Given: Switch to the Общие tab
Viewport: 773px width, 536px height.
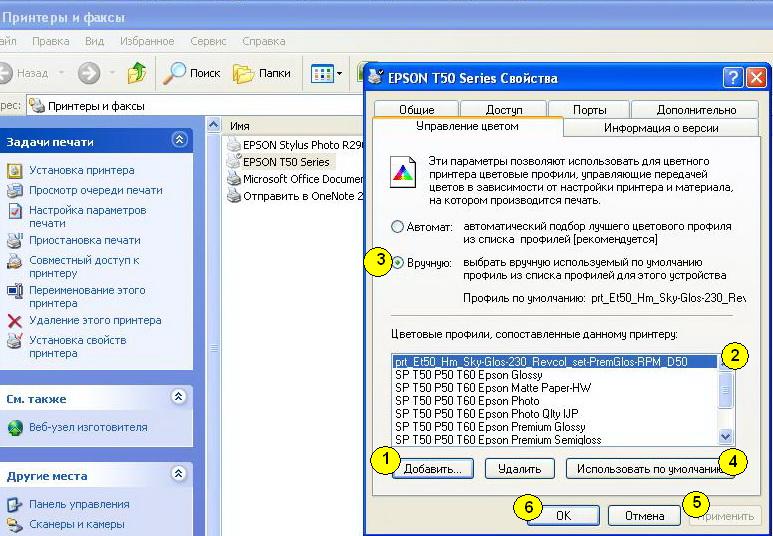Looking at the screenshot, I should point(417,109).
